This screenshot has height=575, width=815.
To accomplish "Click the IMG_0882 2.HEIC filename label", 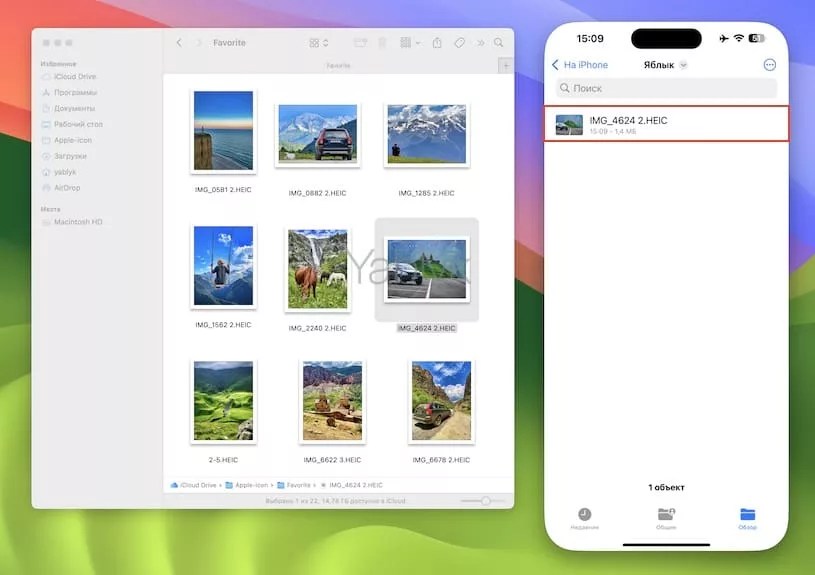I will (318, 193).
